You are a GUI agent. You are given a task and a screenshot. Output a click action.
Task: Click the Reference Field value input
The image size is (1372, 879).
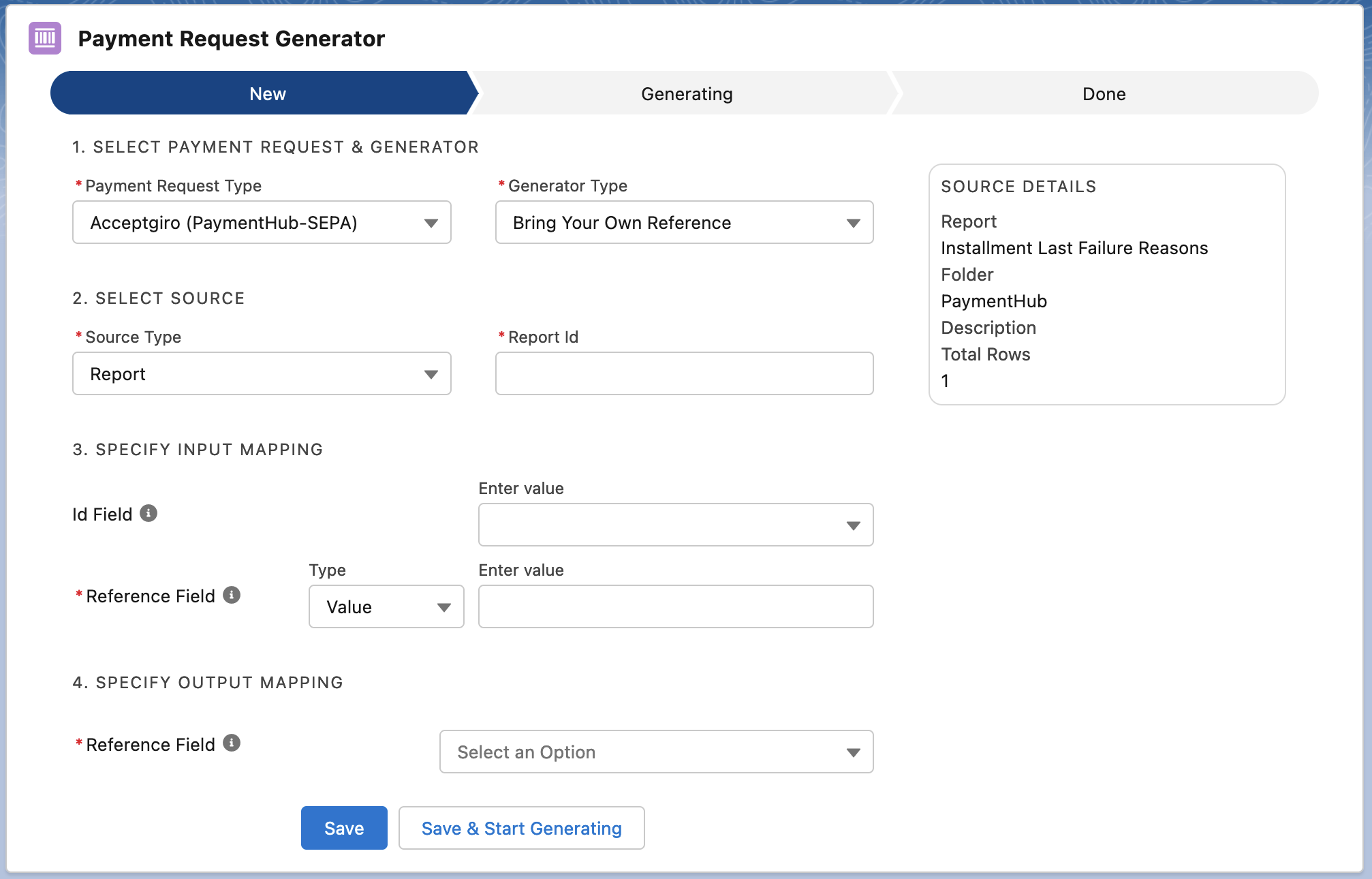coord(675,606)
